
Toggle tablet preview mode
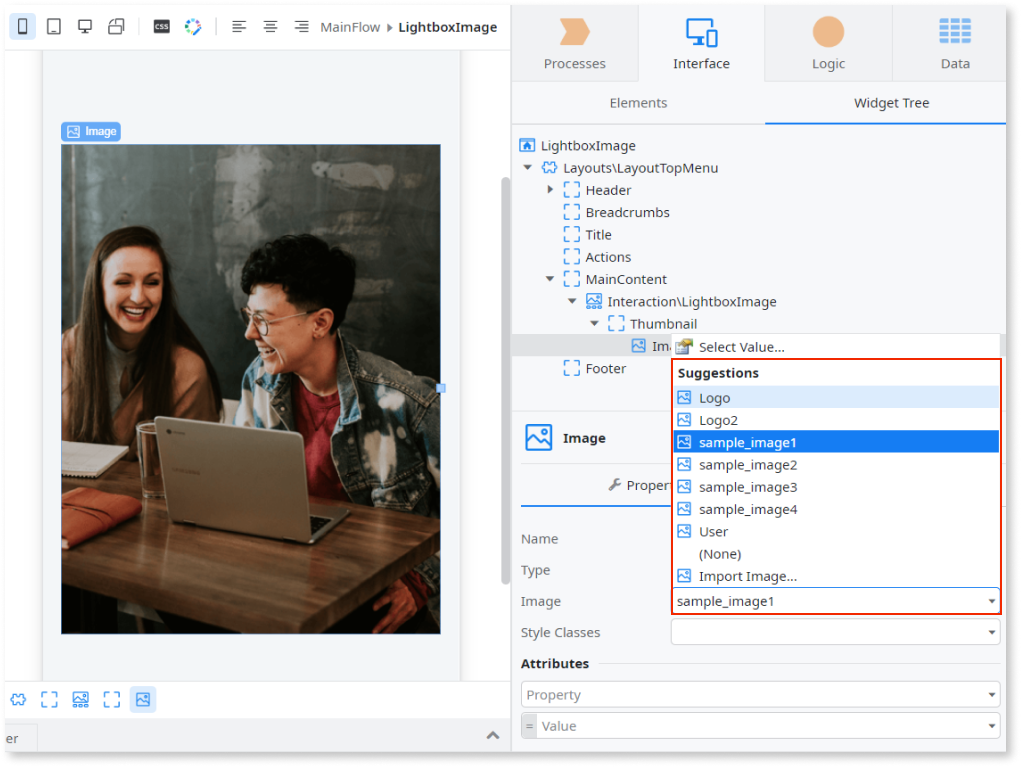53,27
